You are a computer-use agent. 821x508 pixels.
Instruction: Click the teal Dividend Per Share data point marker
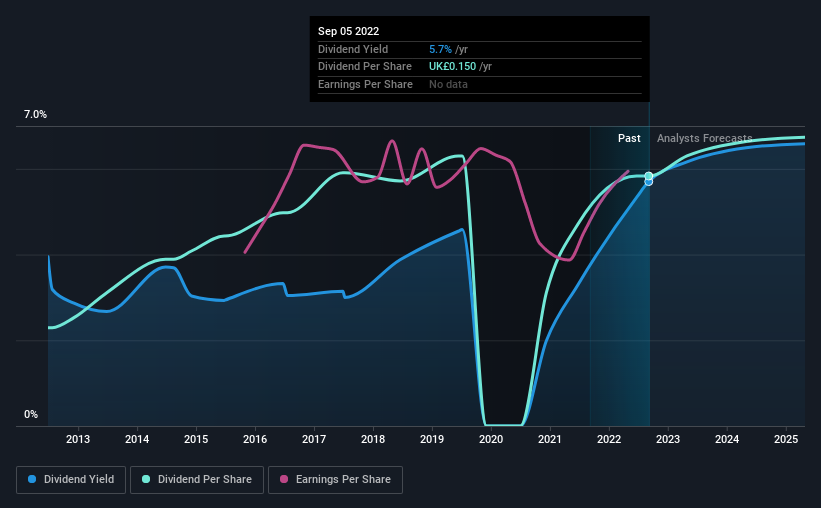[649, 176]
